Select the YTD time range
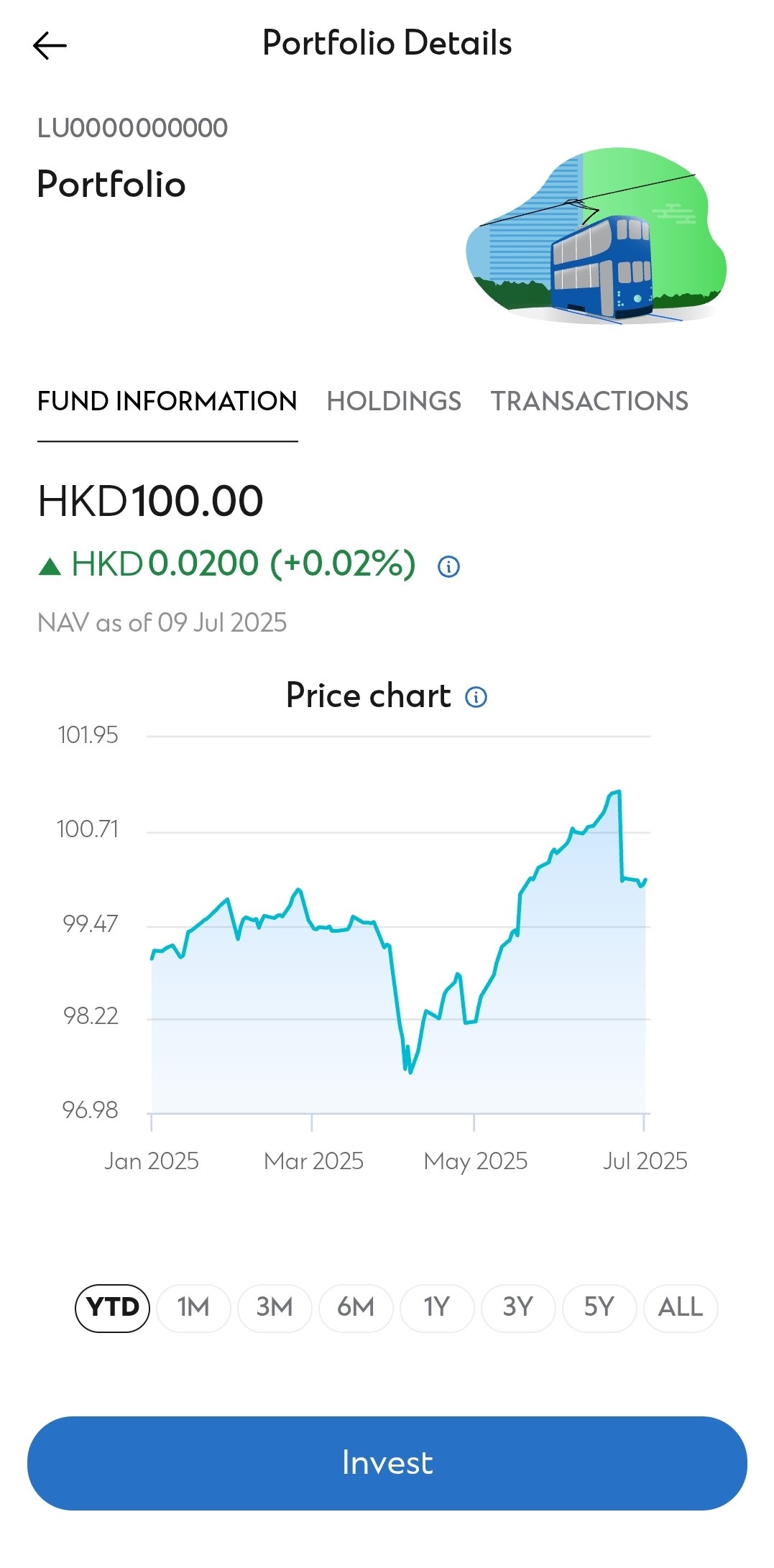Screen dimensions: 774x1568 112,1308
